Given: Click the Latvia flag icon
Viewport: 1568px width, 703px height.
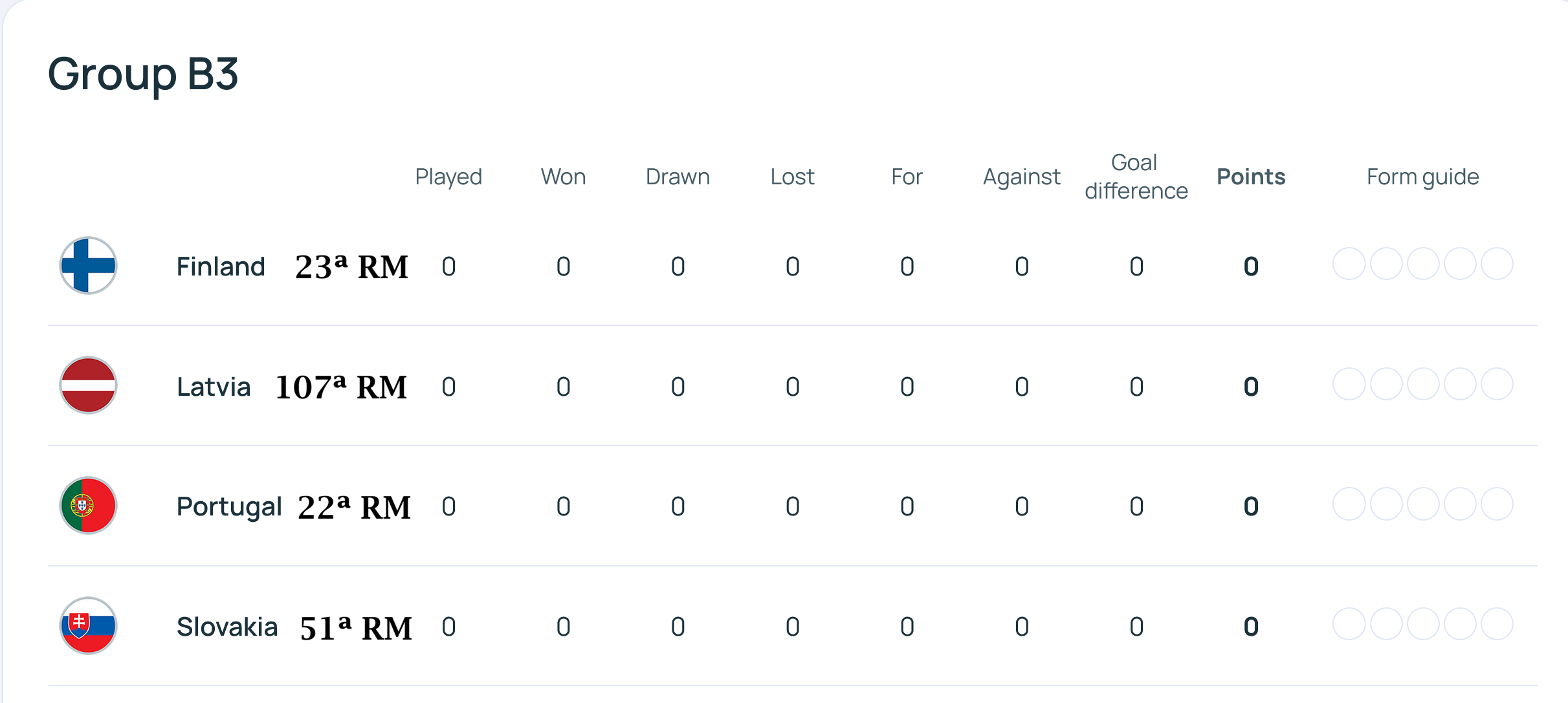Looking at the screenshot, I should 88,385.
